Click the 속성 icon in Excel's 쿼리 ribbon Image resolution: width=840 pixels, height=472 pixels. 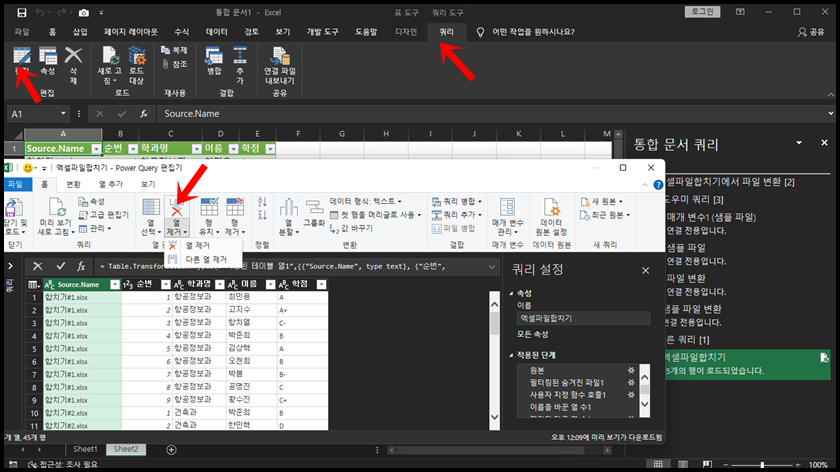point(48,61)
